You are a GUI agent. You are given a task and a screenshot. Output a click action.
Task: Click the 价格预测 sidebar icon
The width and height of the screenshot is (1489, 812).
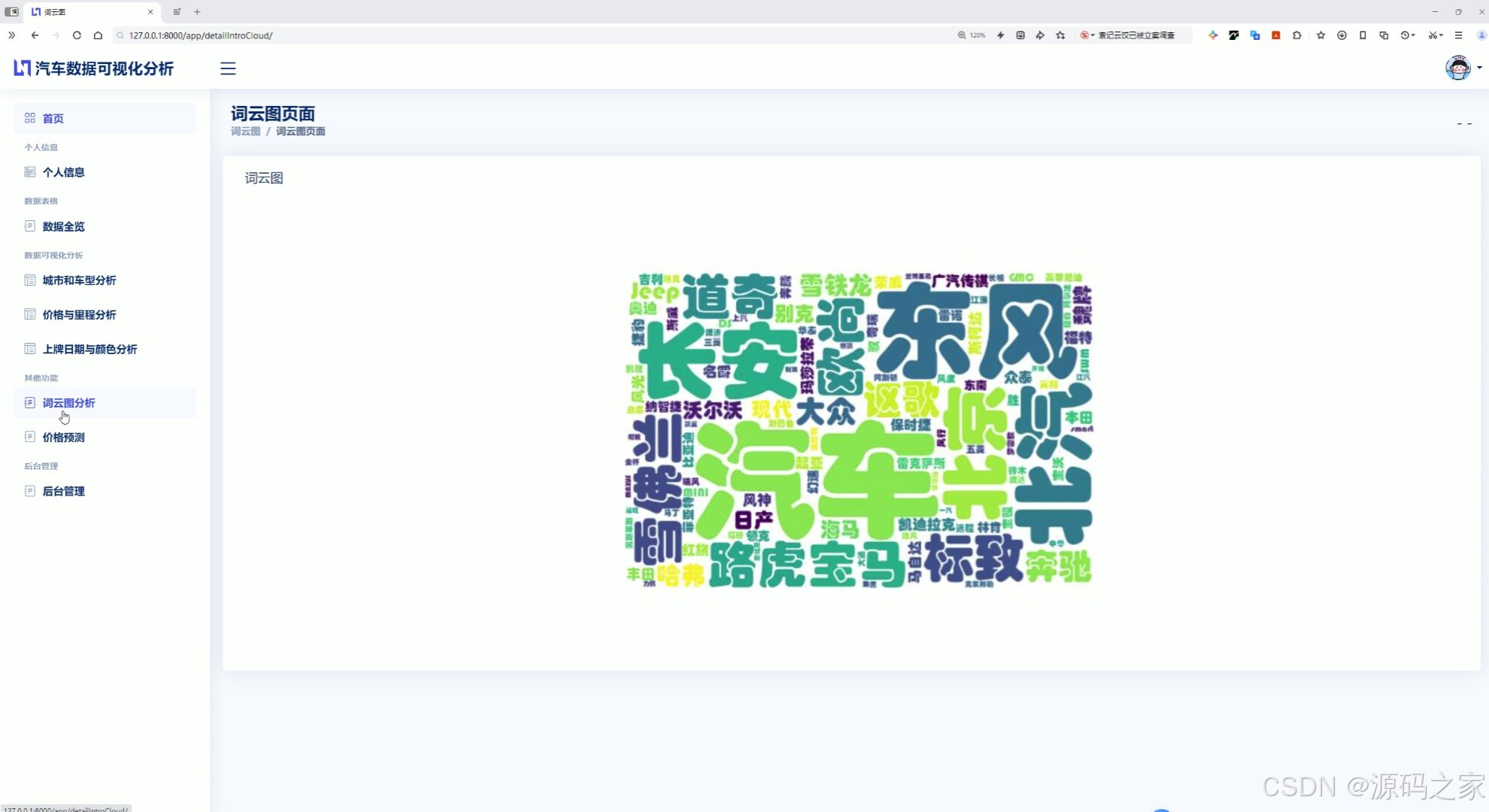pos(30,437)
